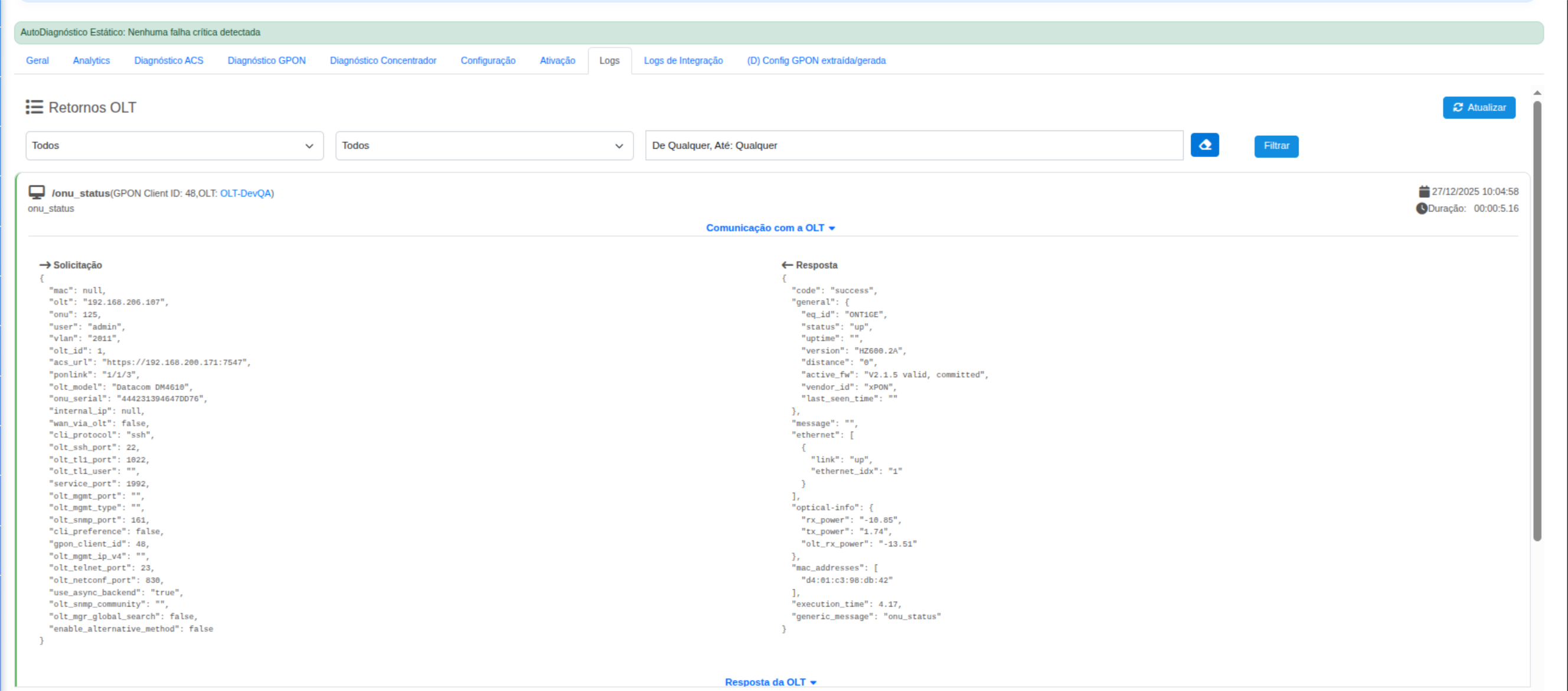
Task: Click the date range field showing De Qualquer, Até: Qualquer
Action: (913, 145)
